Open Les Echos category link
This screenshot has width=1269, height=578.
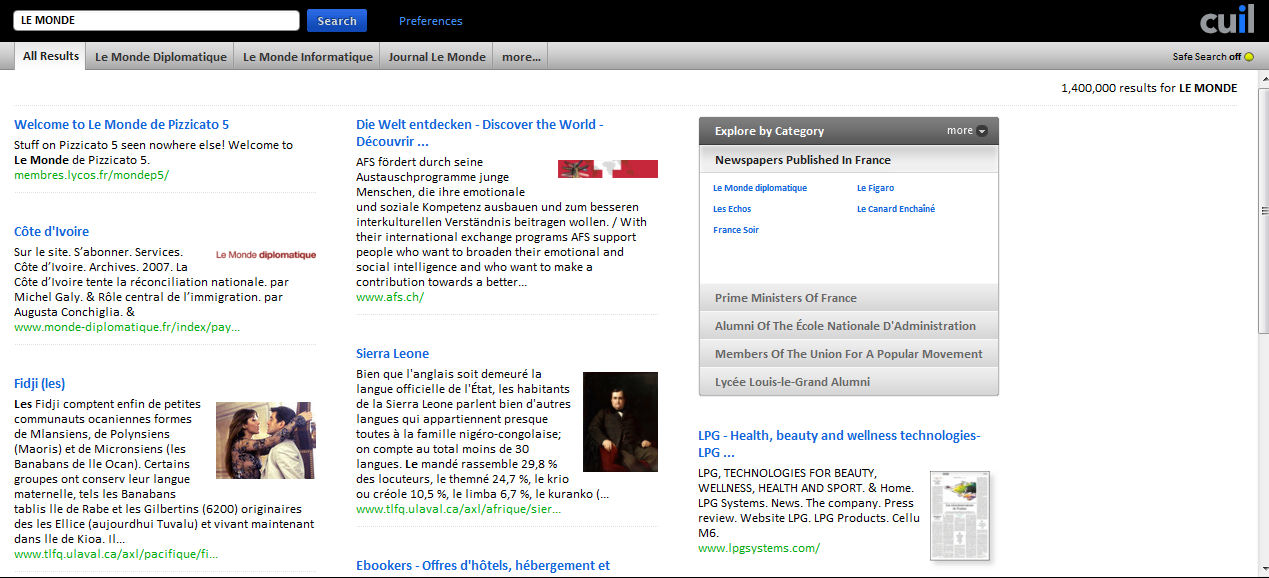click(732, 209)
